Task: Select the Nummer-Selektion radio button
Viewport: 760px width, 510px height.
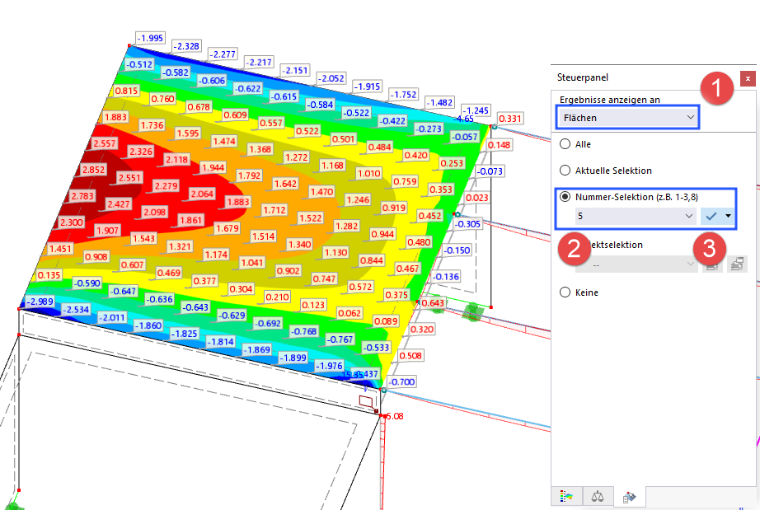Action: [565, 196]
